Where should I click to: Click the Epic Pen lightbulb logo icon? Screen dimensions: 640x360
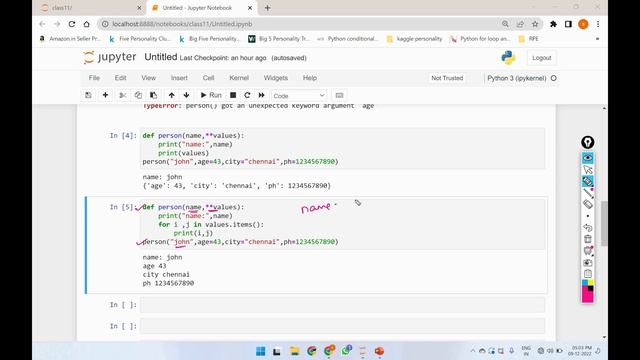coord(588,142)
